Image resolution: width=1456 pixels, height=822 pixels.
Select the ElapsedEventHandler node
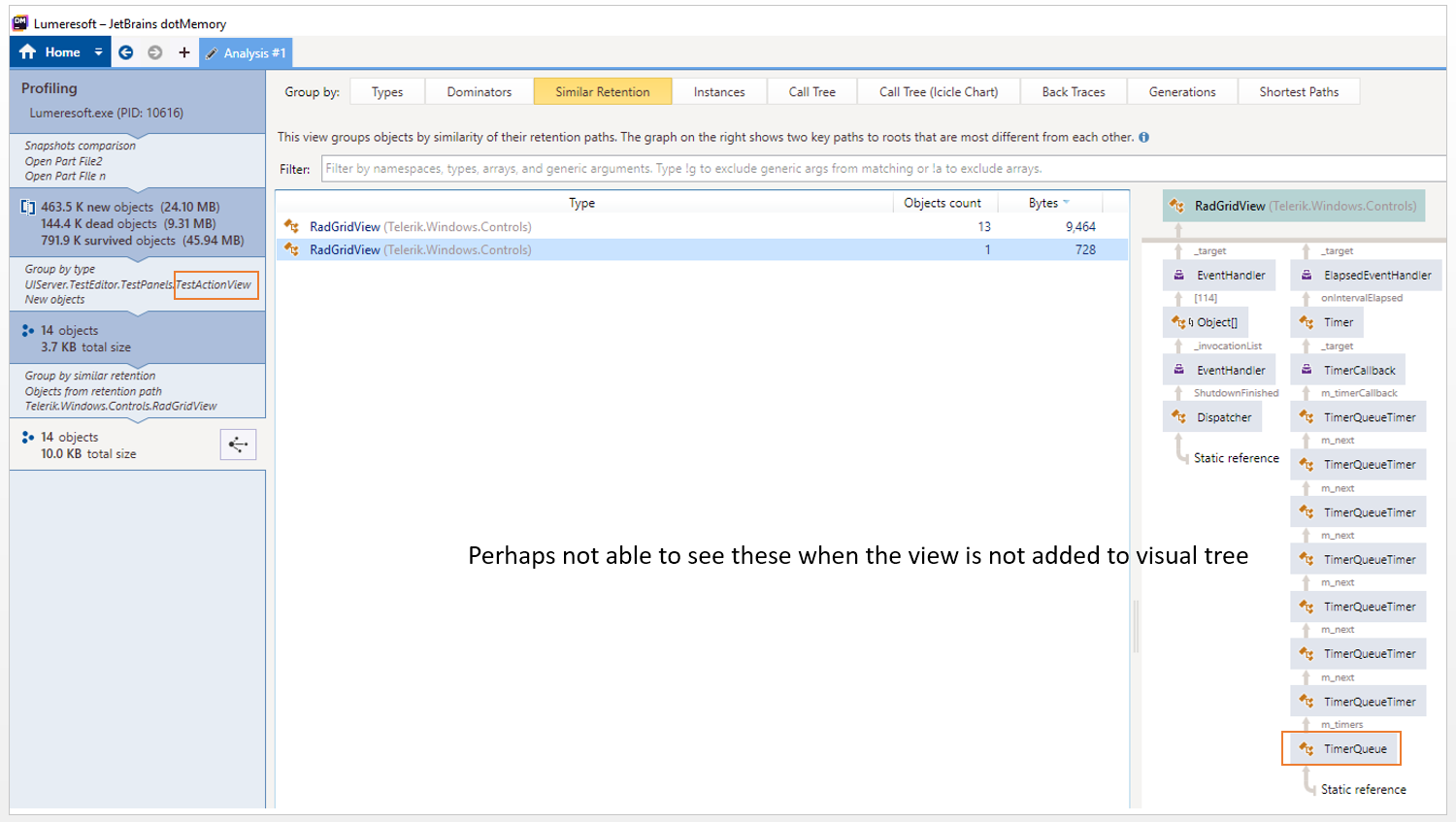coord(1366,275)
